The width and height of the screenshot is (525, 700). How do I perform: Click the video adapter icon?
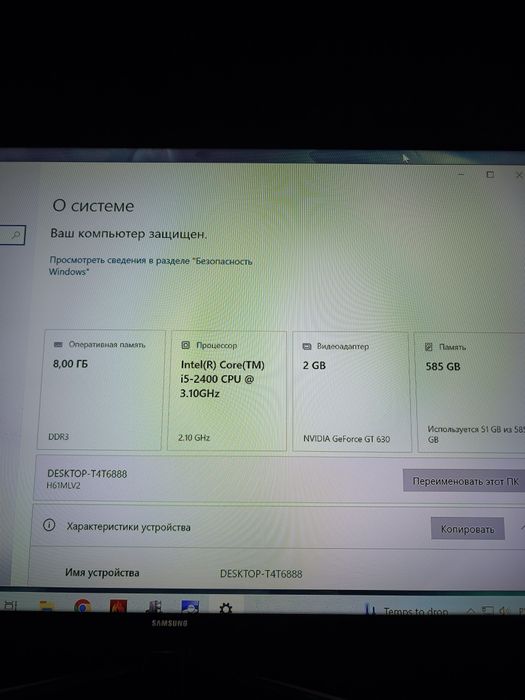click(307, 346)
